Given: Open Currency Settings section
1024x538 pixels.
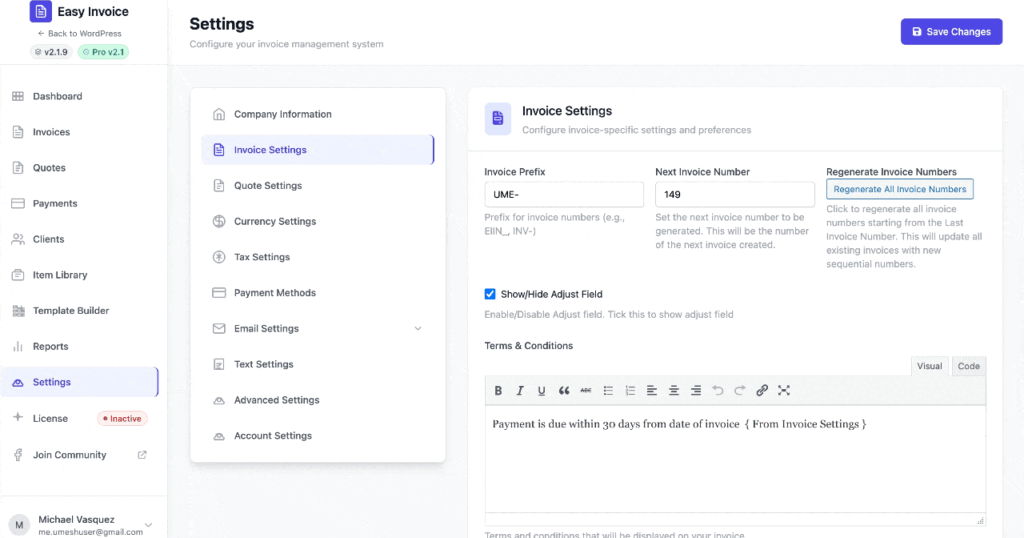Looking at the screenshot, I should pos(275,221).
